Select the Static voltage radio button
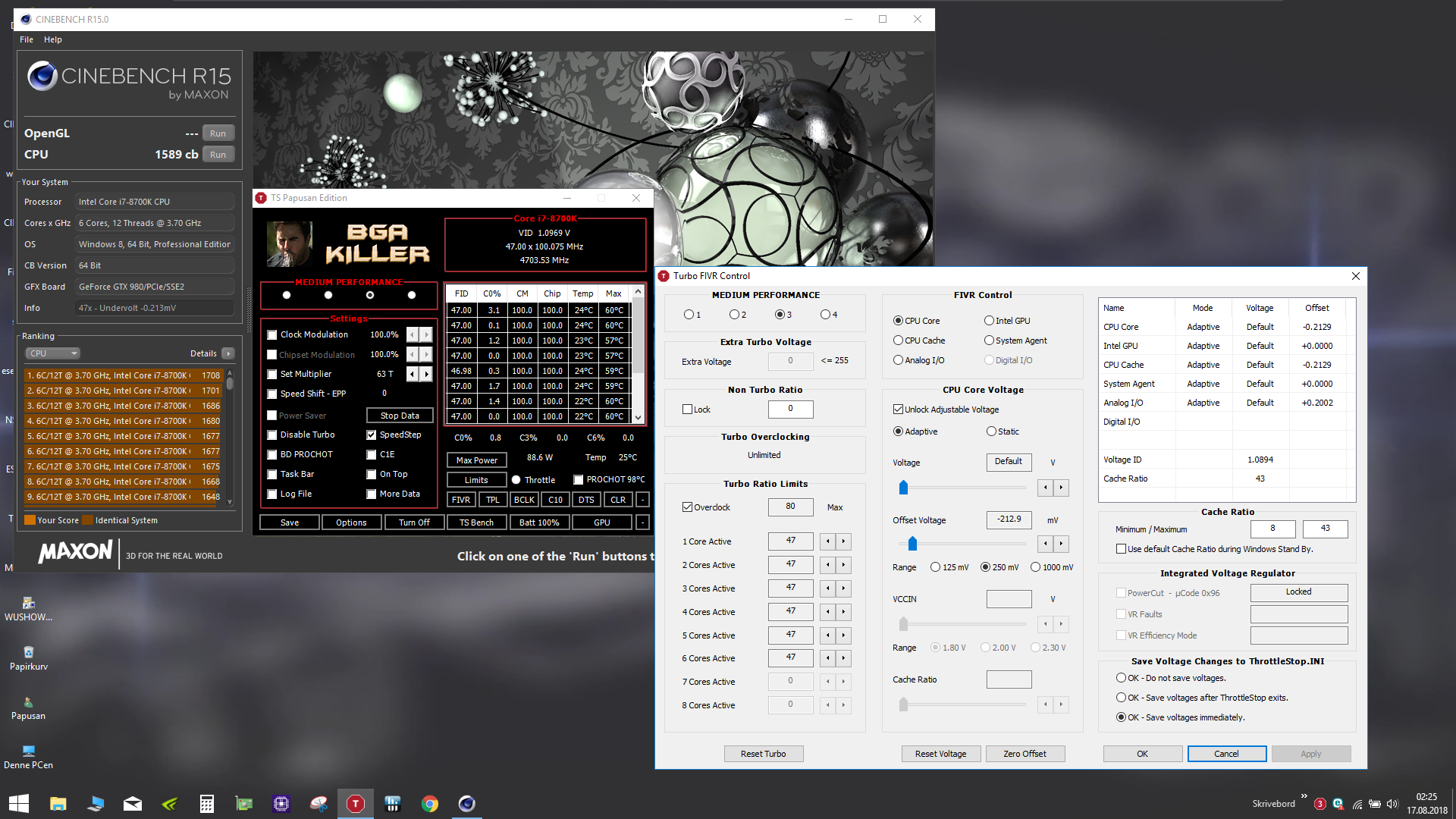1456x819 pixels. [991, 431]
